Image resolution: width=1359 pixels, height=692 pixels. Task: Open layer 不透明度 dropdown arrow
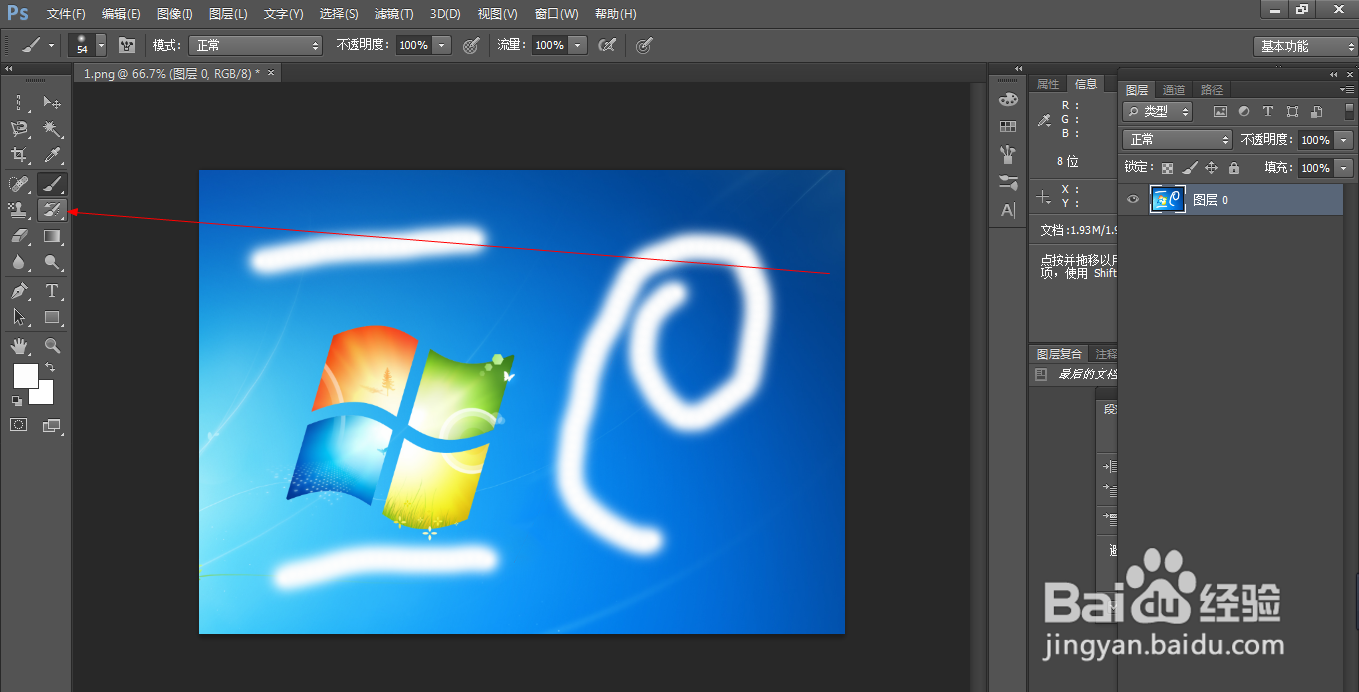(x=1343, y=140)
